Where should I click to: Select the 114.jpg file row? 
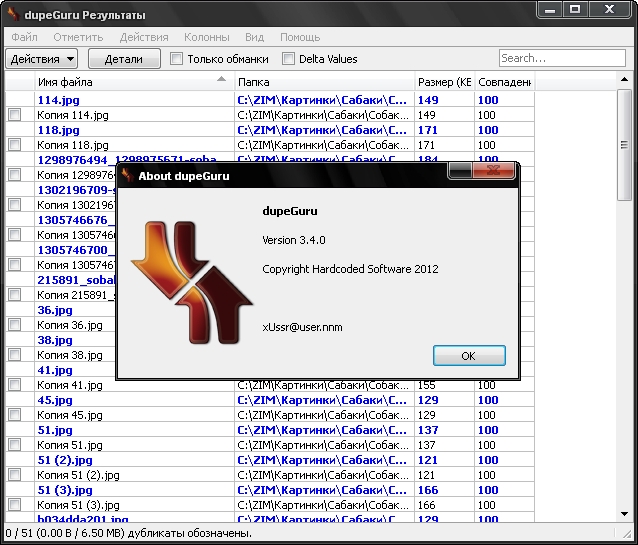[x=270, y=100]
